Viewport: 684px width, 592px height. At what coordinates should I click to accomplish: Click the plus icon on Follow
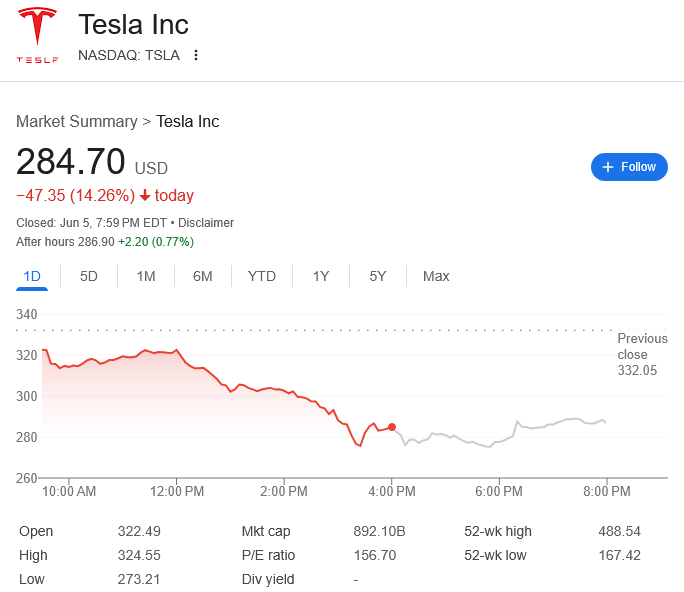pyautogui.click(x=608, y=167)
